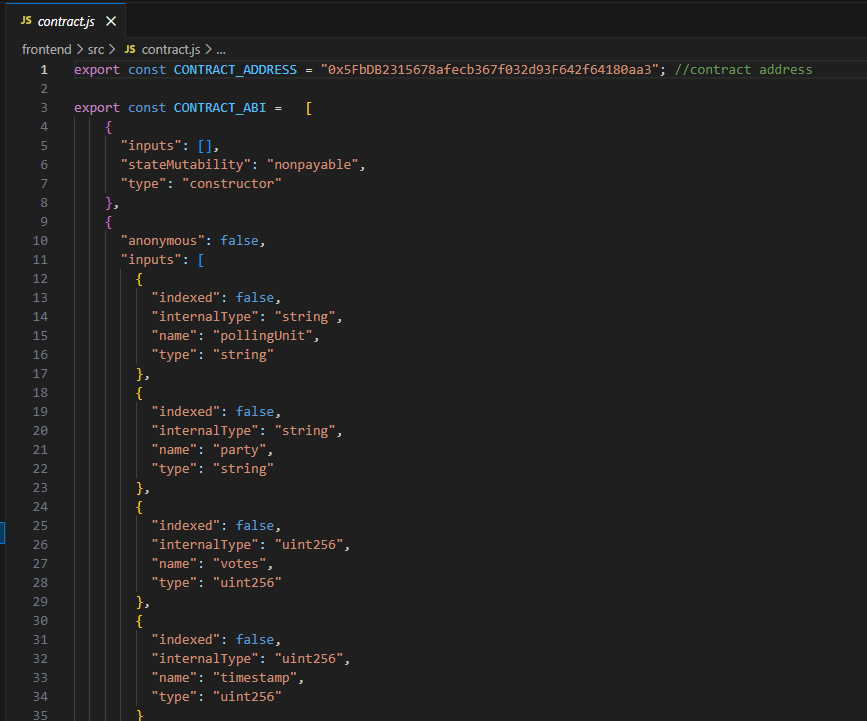Click the CONTRACT_ABI constant name
This screenshot has width=867, height=721.
(x=220, y=108)
